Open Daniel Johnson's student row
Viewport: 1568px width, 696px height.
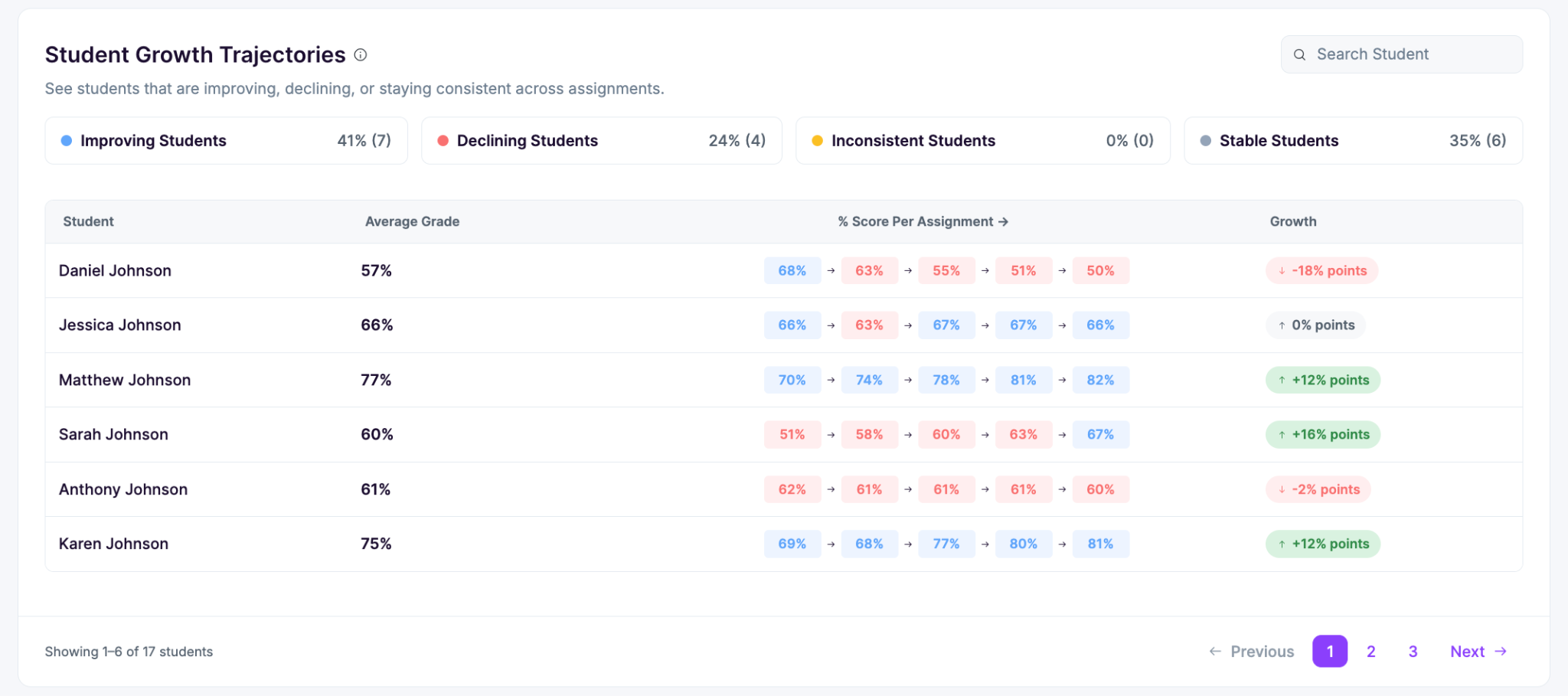coord(784,271)
